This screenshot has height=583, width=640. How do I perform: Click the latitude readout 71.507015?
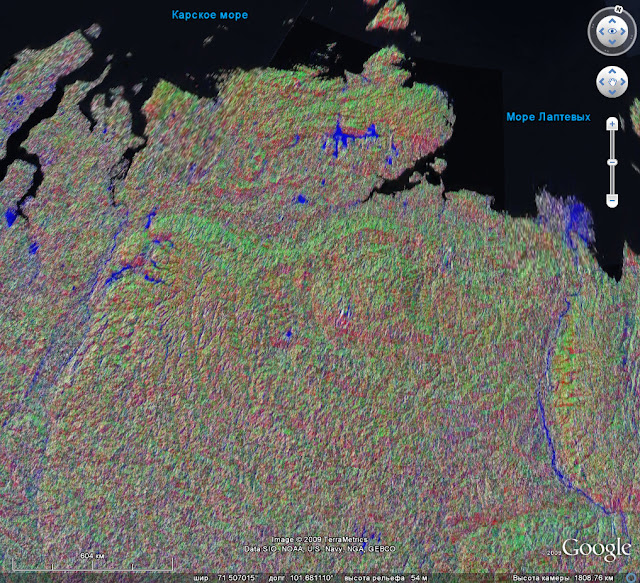click(x=237, y=578)
